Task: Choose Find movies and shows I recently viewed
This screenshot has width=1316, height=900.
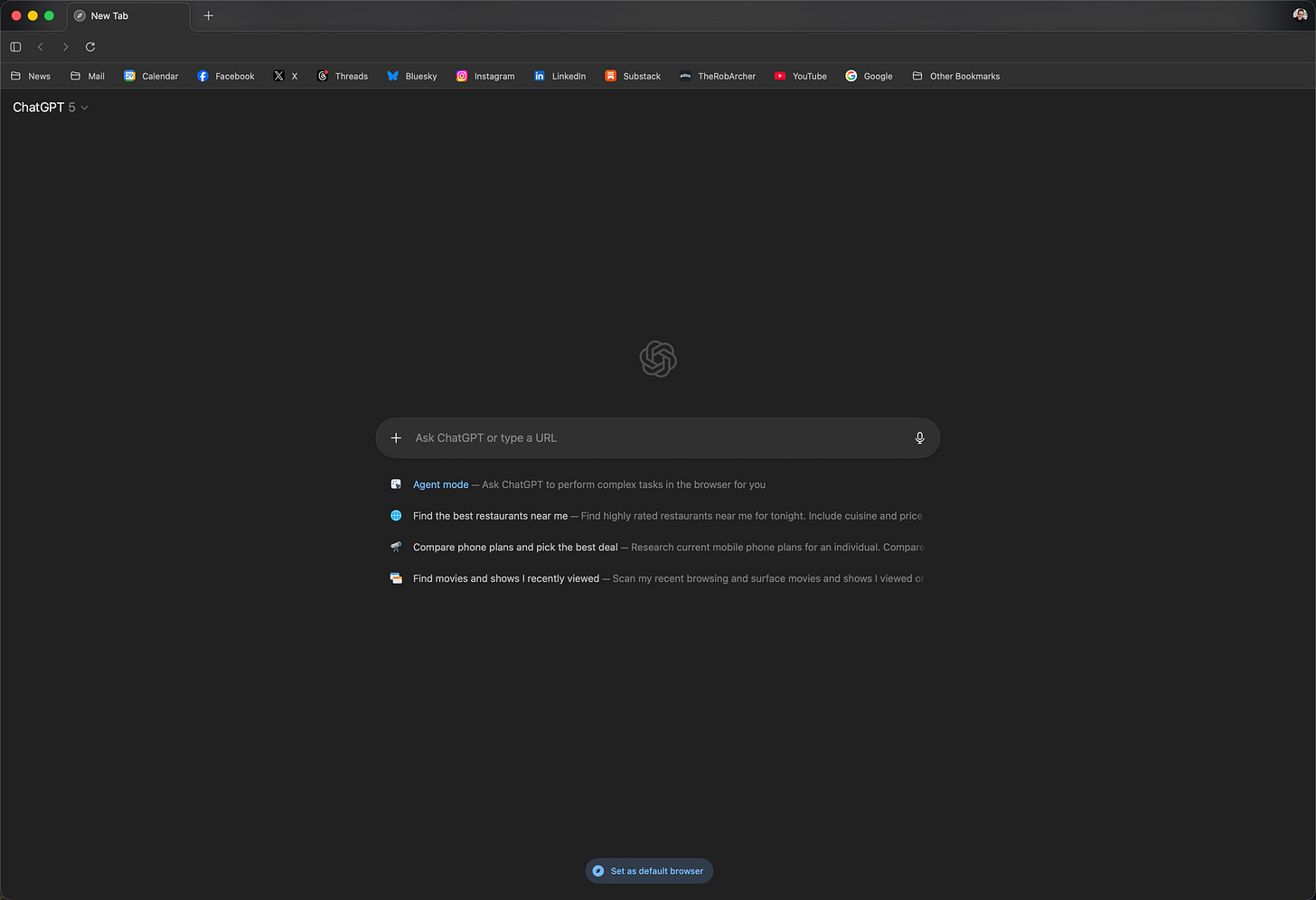Action: pos(657,578)
